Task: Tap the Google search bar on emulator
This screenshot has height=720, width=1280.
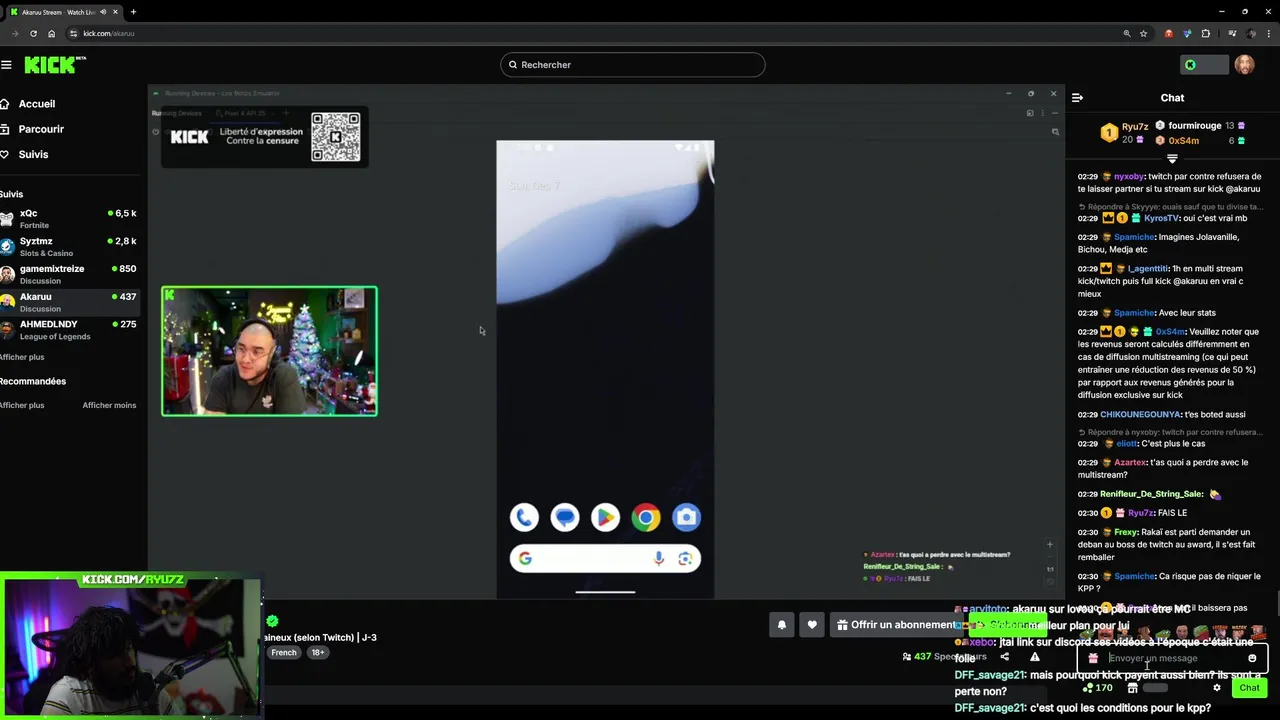Action: (x=605, y=559)
